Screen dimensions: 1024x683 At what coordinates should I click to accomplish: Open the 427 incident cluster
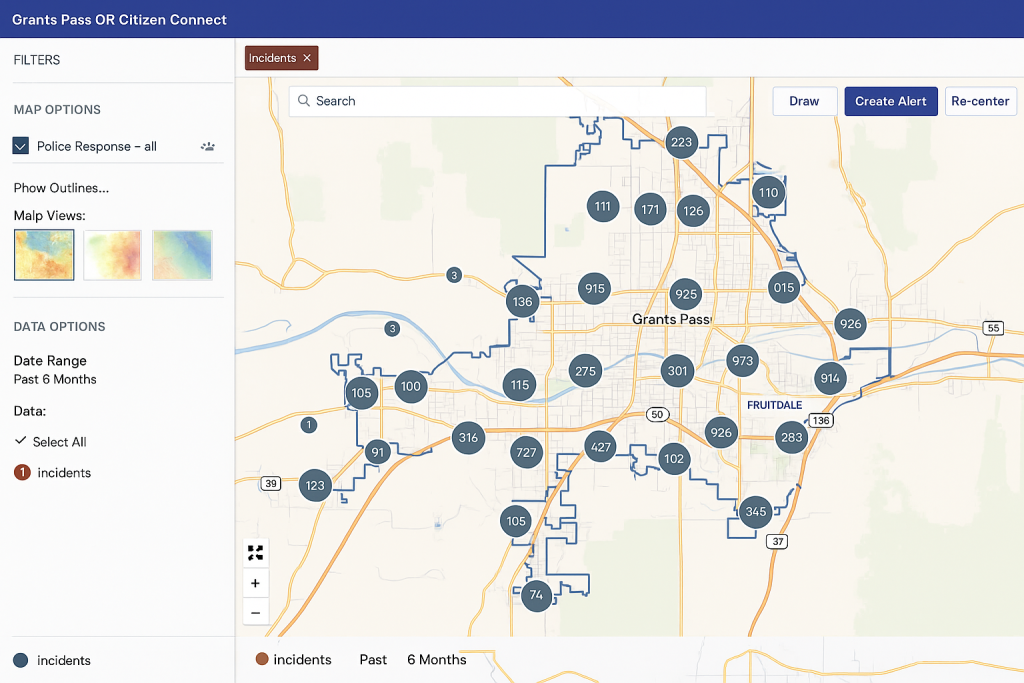click(601, 447)
